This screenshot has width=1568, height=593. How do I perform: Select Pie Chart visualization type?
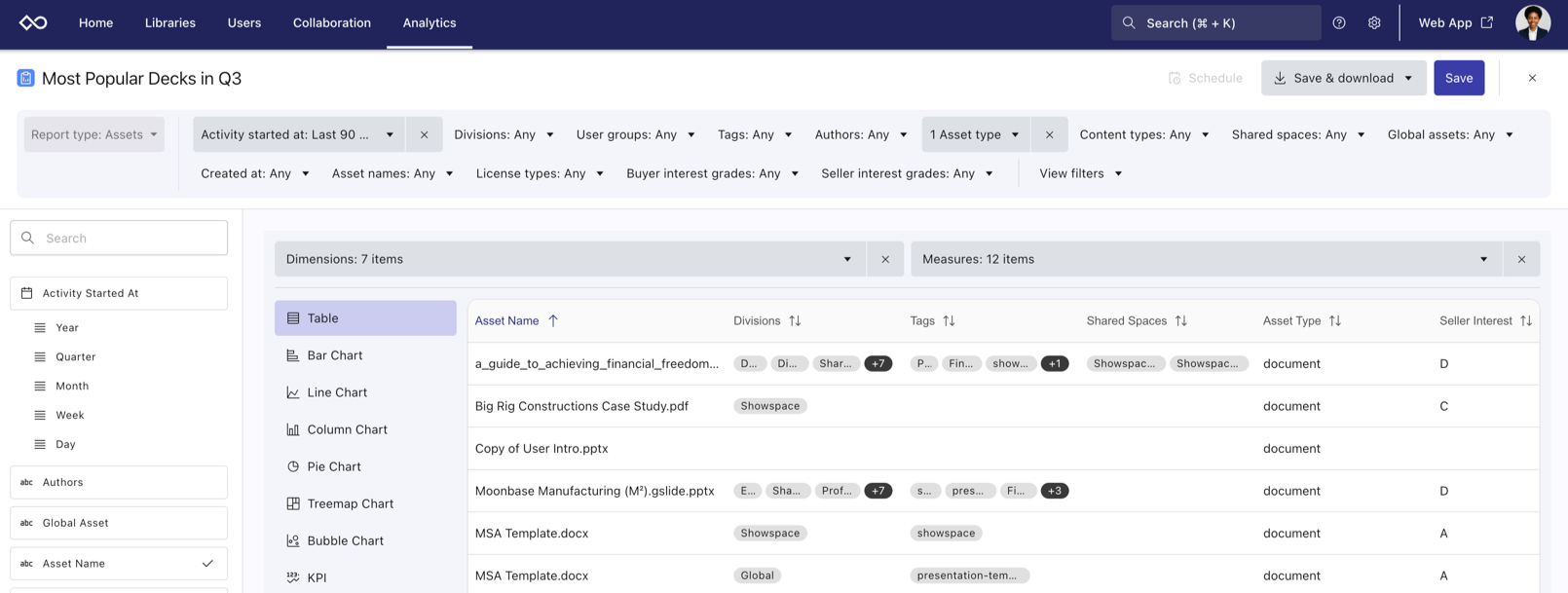[334, 466]
